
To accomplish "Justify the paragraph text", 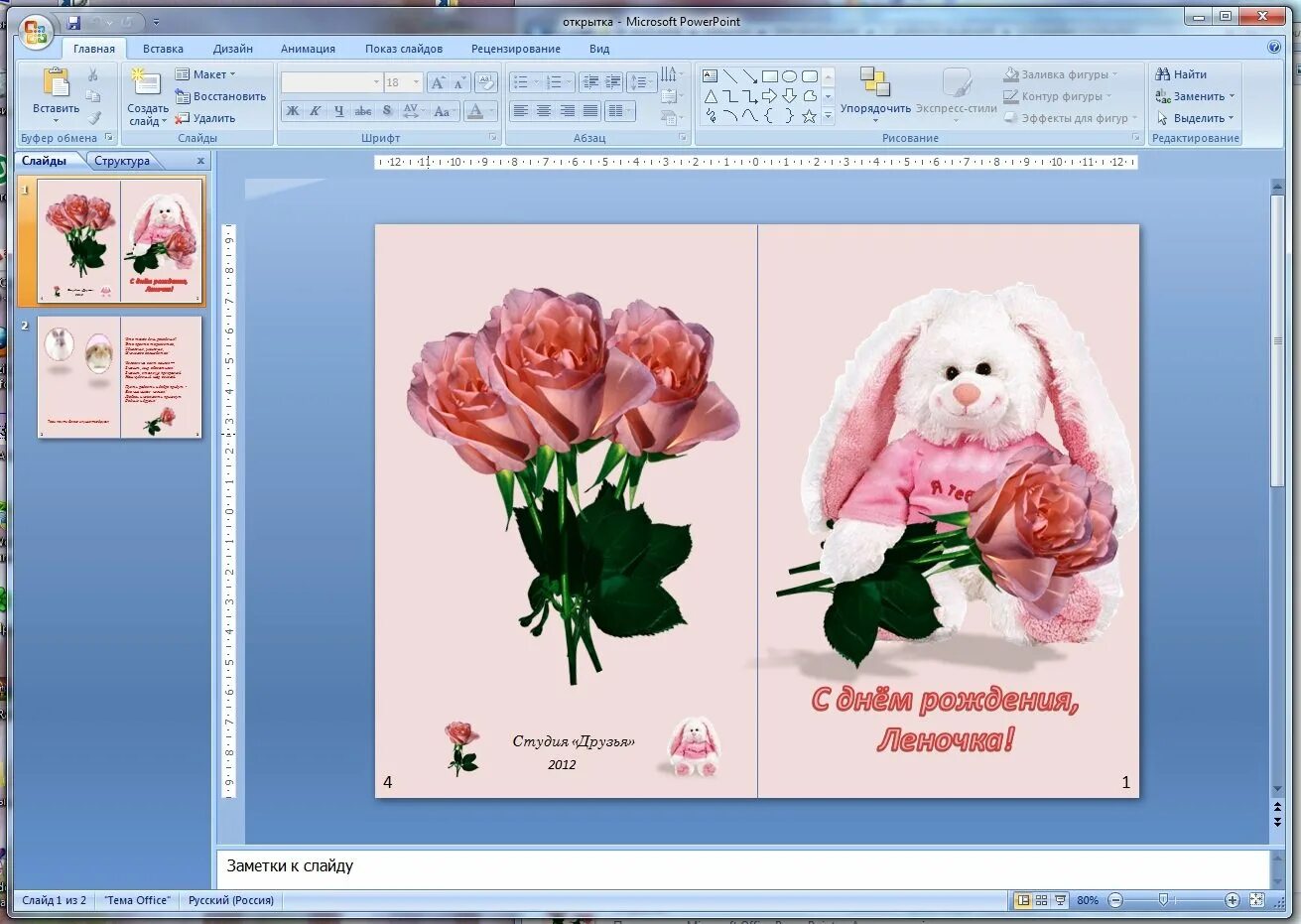I will coord(590,110).
